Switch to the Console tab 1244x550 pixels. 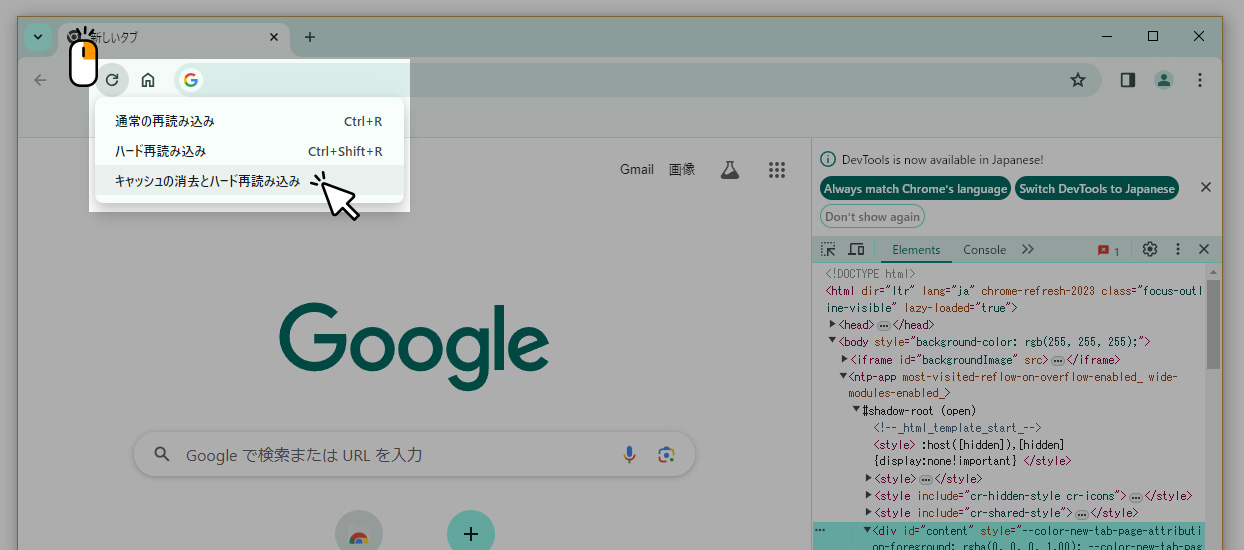[984, 250]
